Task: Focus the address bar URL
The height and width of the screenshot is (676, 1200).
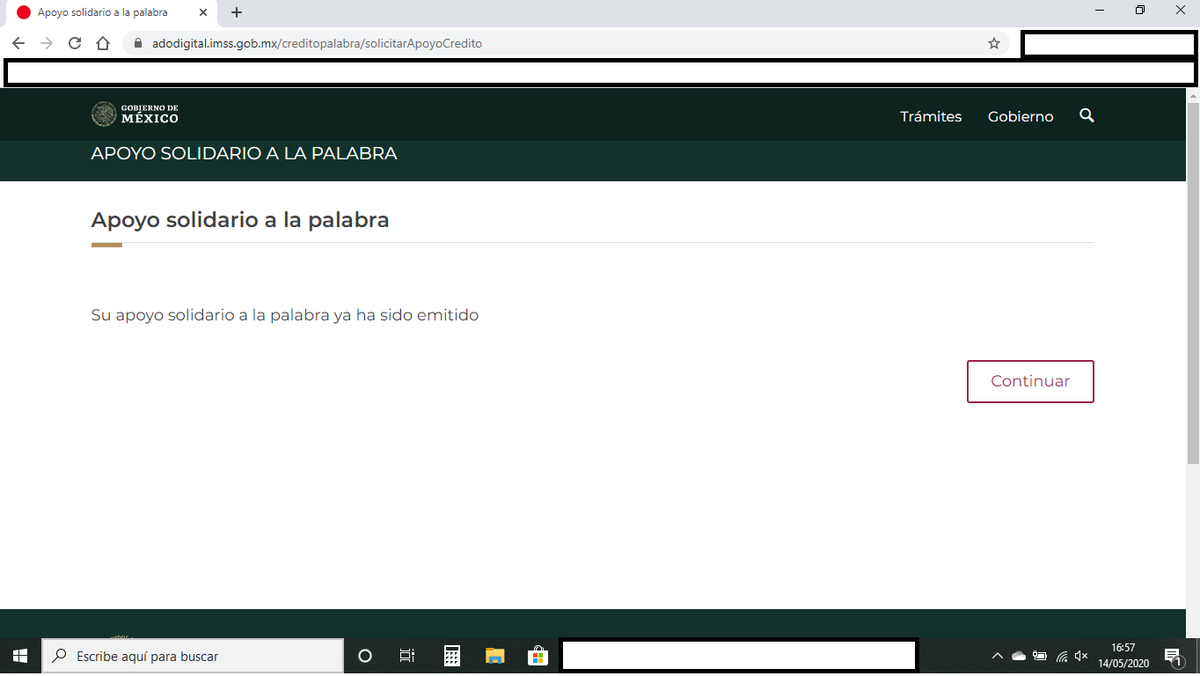Action: (318, 43)
